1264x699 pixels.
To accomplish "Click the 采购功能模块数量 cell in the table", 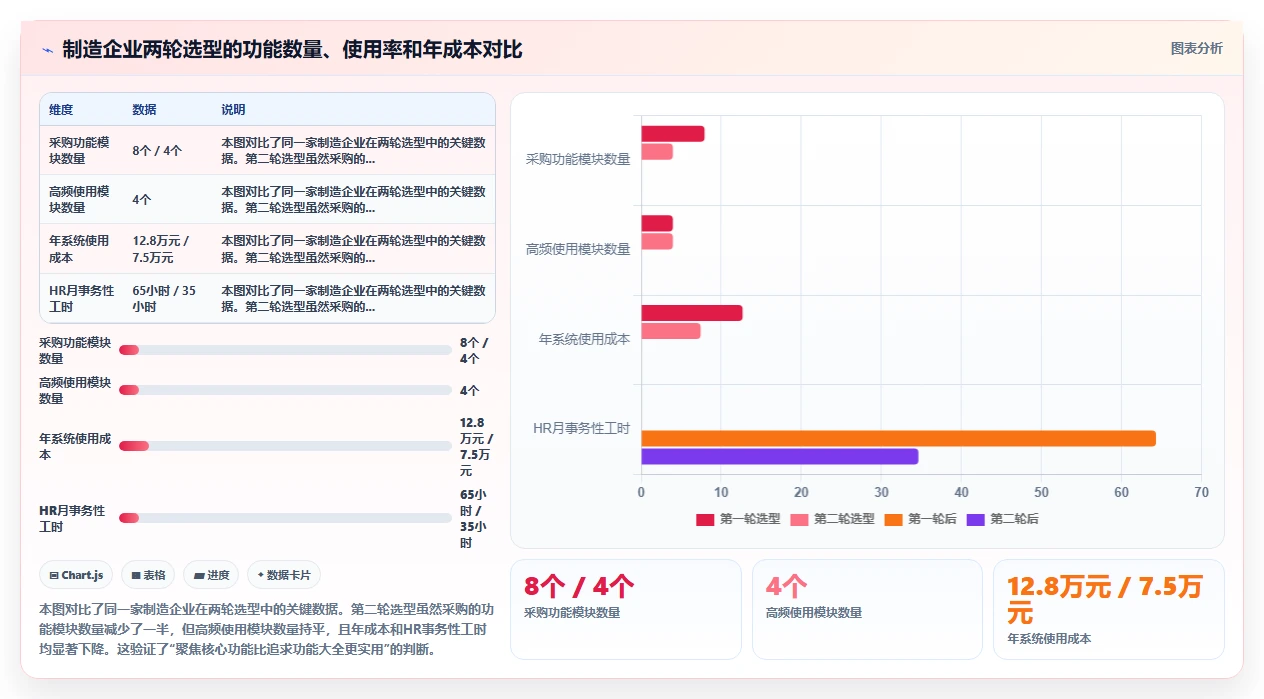I will 81,151.
